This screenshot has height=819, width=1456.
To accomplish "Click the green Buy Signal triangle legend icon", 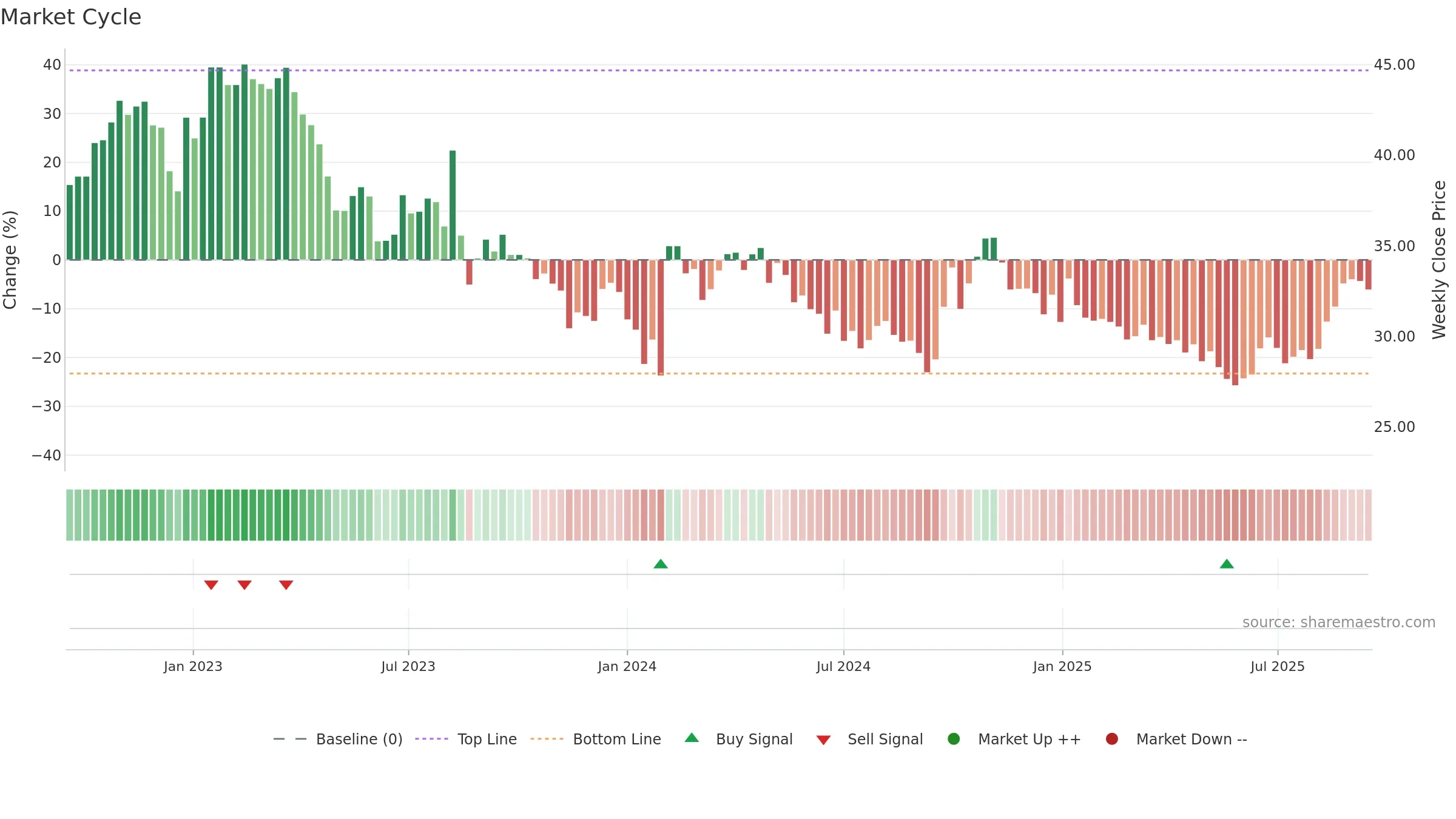I will [x=692, y=738].
